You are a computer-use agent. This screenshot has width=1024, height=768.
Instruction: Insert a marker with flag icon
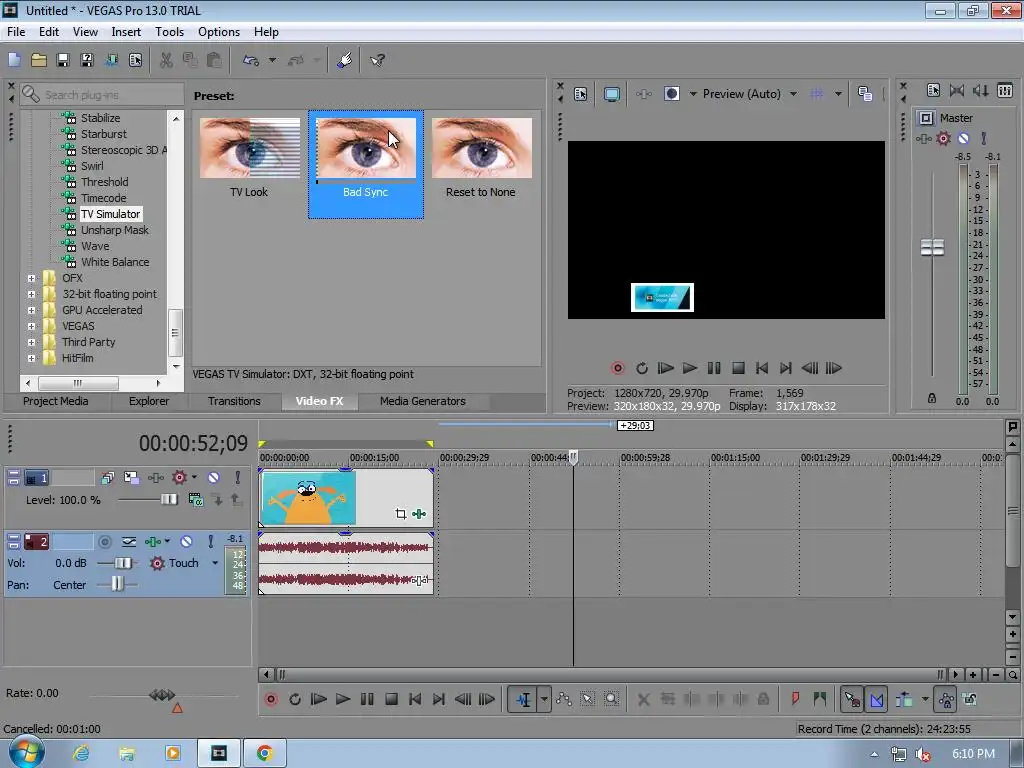click(795, 699)
